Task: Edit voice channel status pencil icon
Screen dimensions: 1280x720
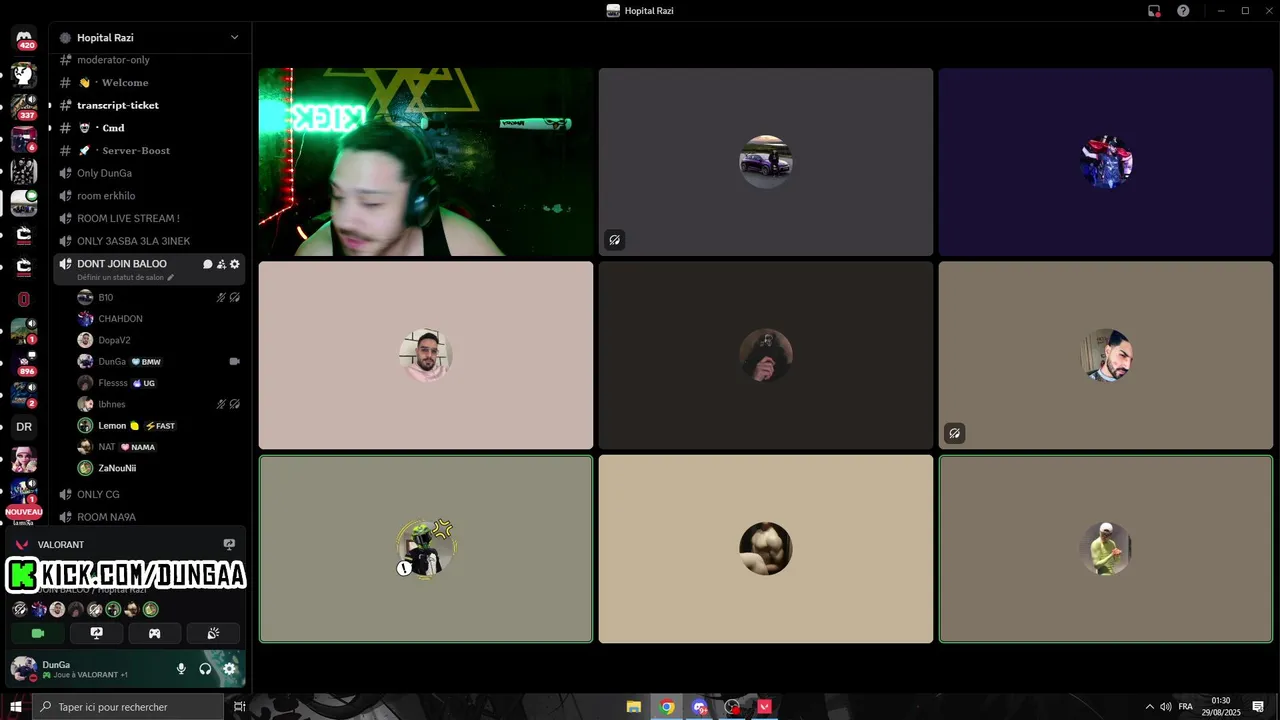Action: pos(170,277)
